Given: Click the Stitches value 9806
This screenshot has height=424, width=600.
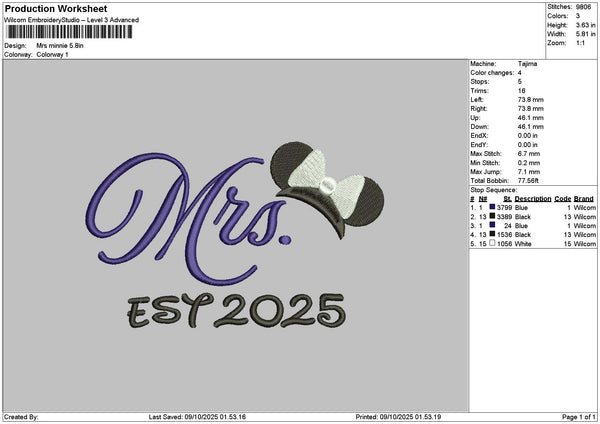Looking at the screenshot, I should tap(584, 7).
